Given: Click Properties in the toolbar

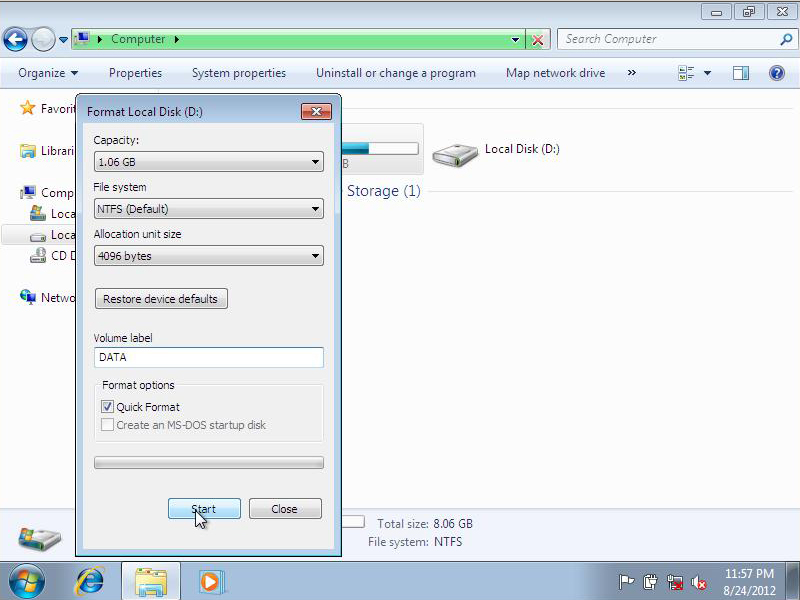Looking at the screenshot, I should 135,73.
